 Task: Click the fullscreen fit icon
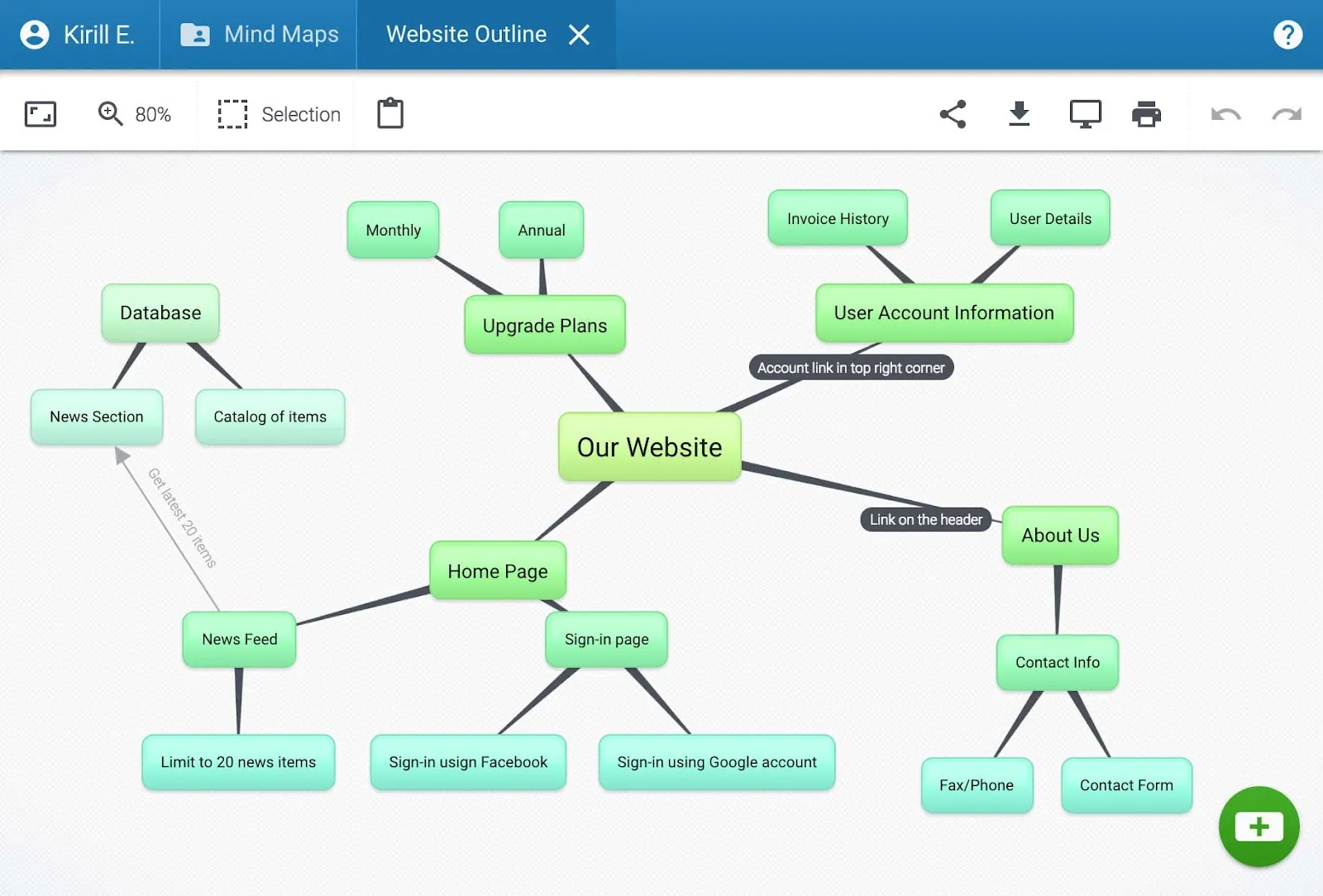tap(40, 114)
